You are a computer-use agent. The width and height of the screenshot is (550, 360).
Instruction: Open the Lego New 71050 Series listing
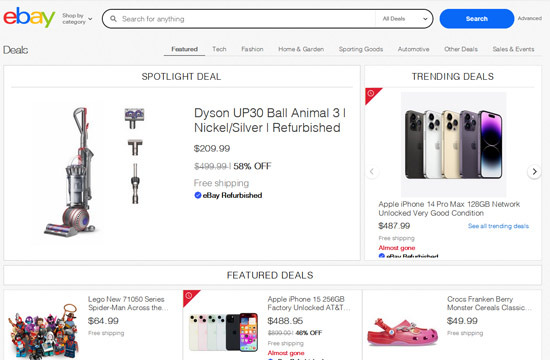click(128, 304)
